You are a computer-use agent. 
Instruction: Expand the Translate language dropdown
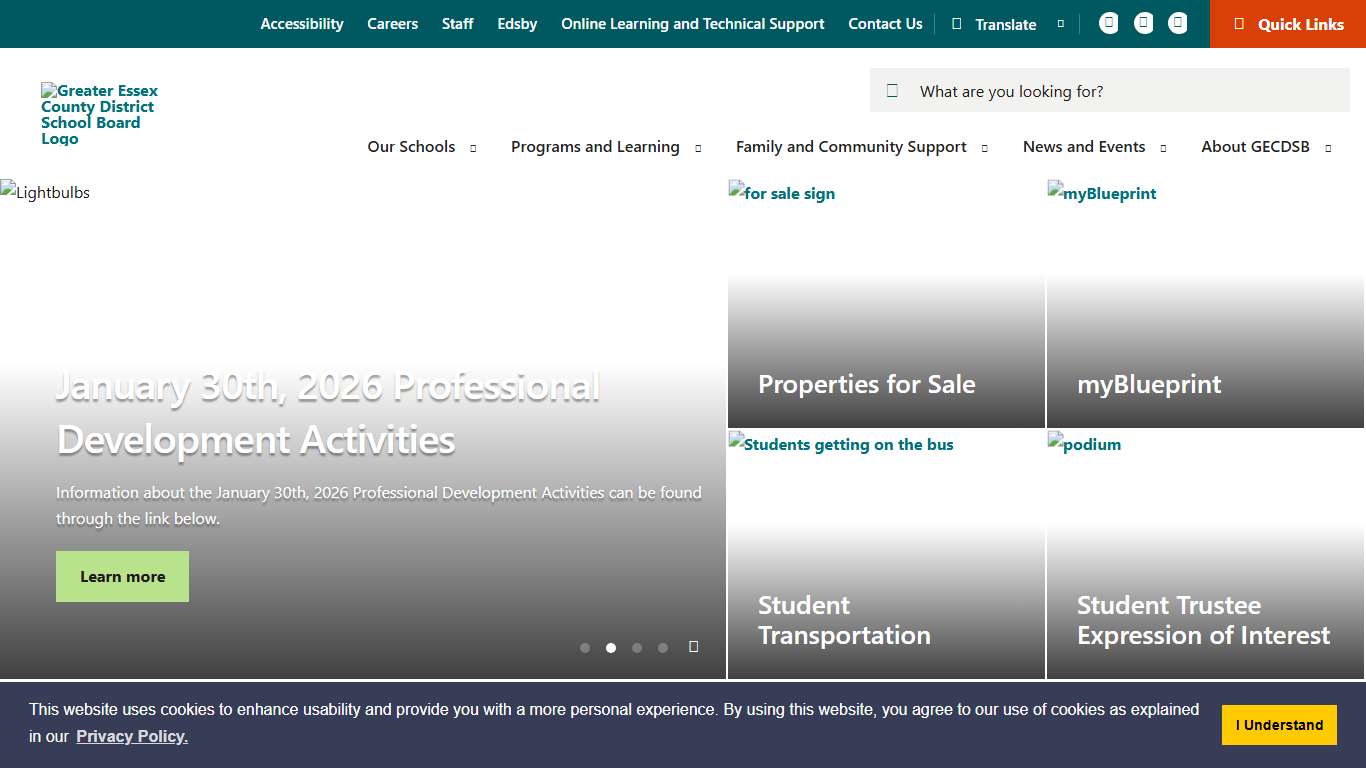click(1060, 23)
